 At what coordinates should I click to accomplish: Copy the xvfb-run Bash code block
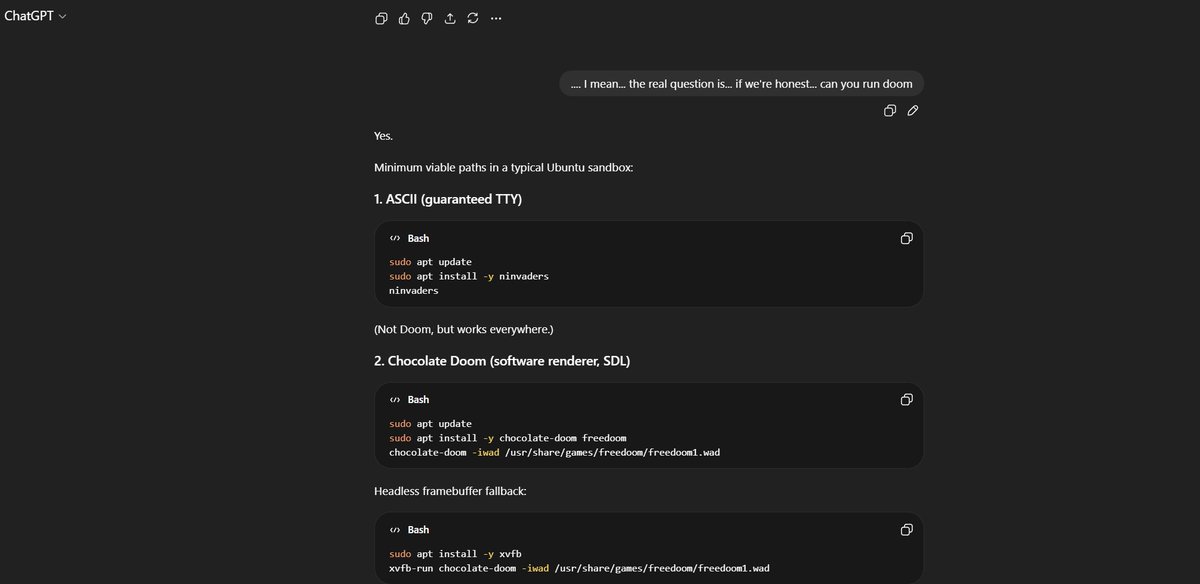click(x=906, y=530)
